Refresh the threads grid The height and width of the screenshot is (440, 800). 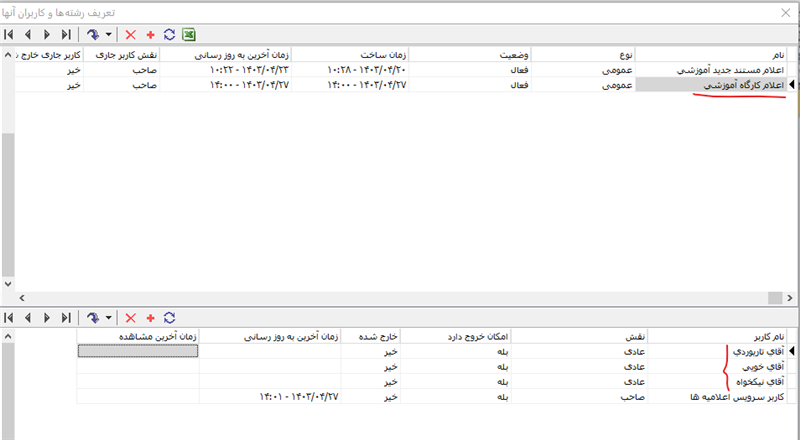point(169,34)
